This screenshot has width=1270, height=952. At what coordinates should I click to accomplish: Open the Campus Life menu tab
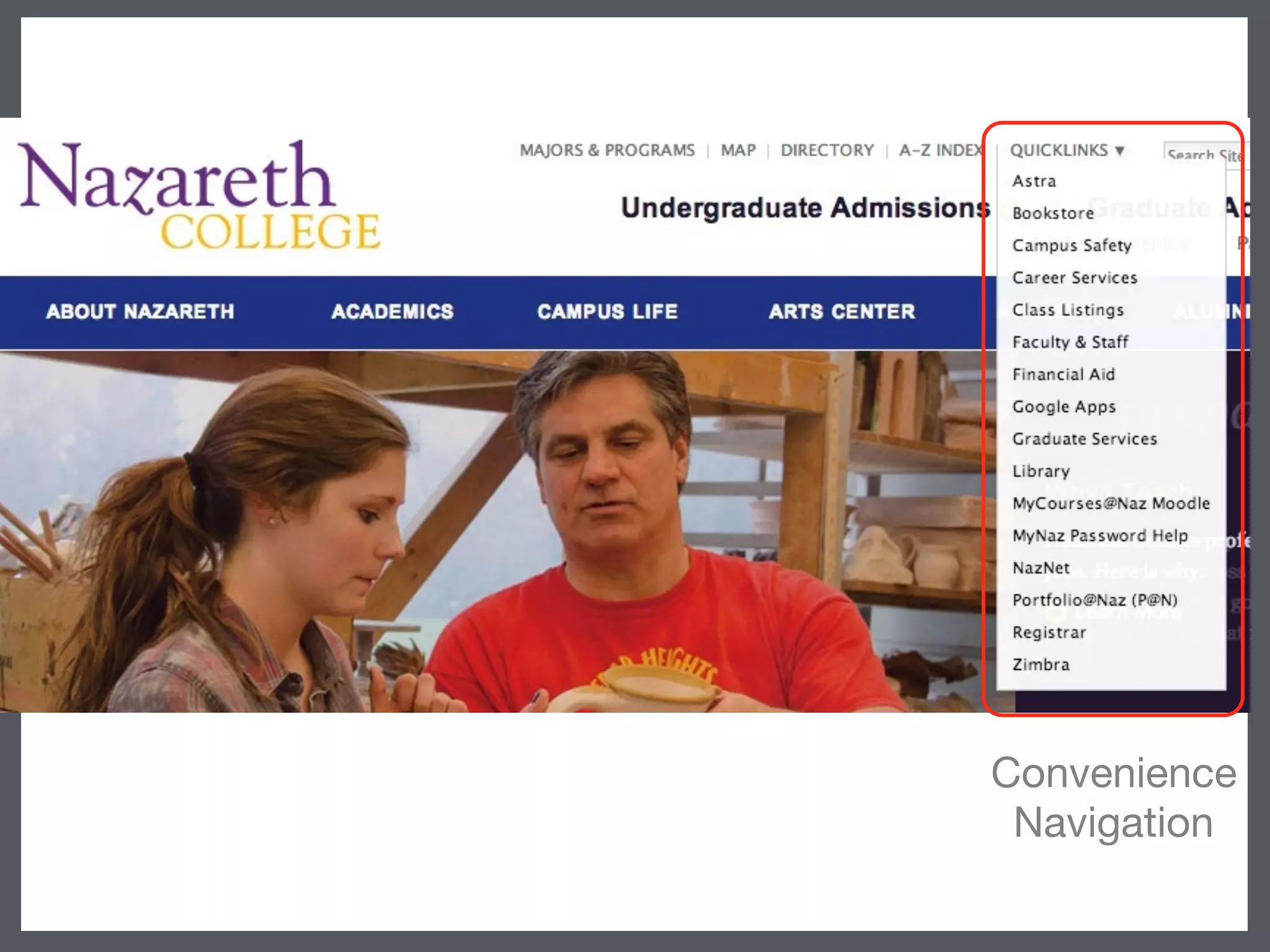[x=607, y=311]
